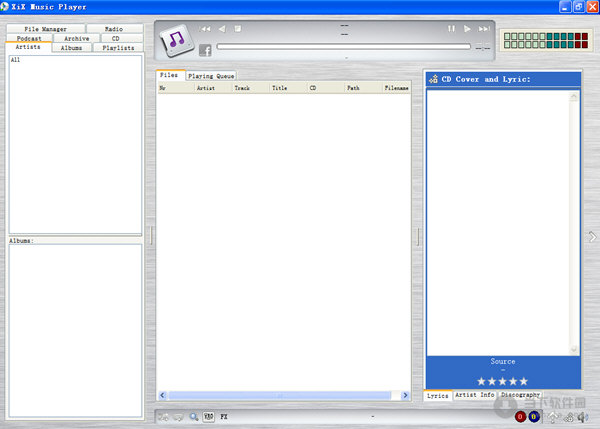Click the Source label in lyrics panel

click(503, 361)
